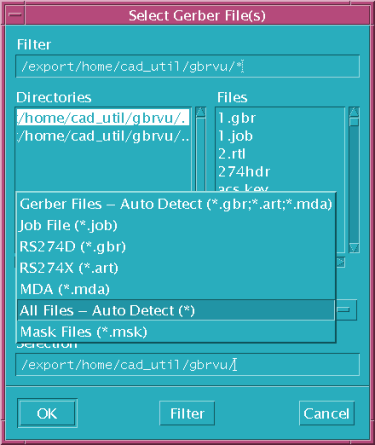Click Directories list scrollbar up arrow
This screenshot has height=445, width=375.
click(x=200, y=112)
